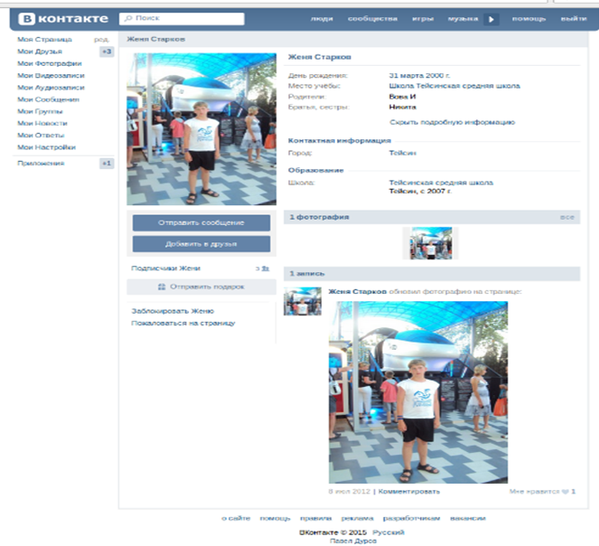Click the subscribers icon beside Подписчики Жени
599x546 pixels.
click(265, 269)
